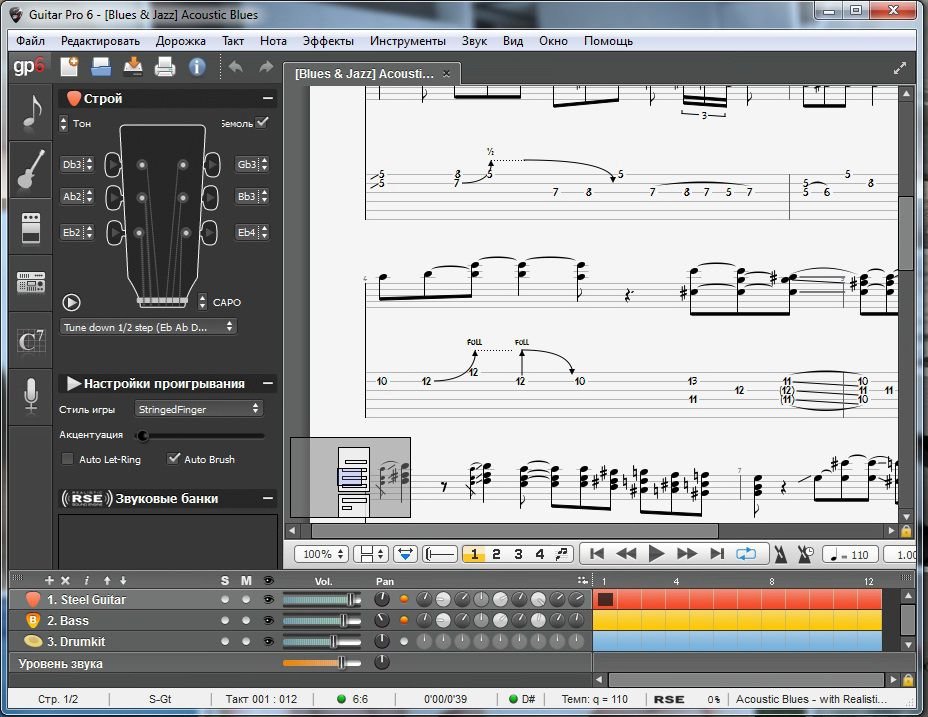Click the tempo 110 field
This screenshot has height=717, width=928.
(850, 555)
